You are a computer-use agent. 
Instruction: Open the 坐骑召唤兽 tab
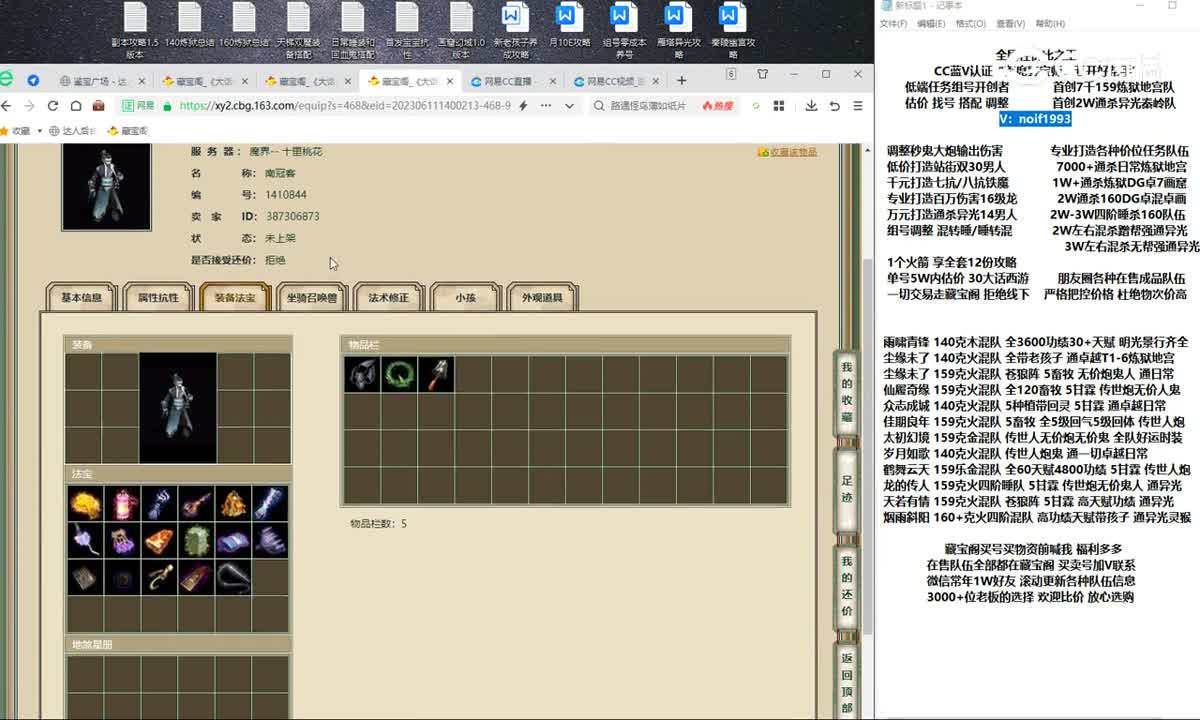click(312, 297)
